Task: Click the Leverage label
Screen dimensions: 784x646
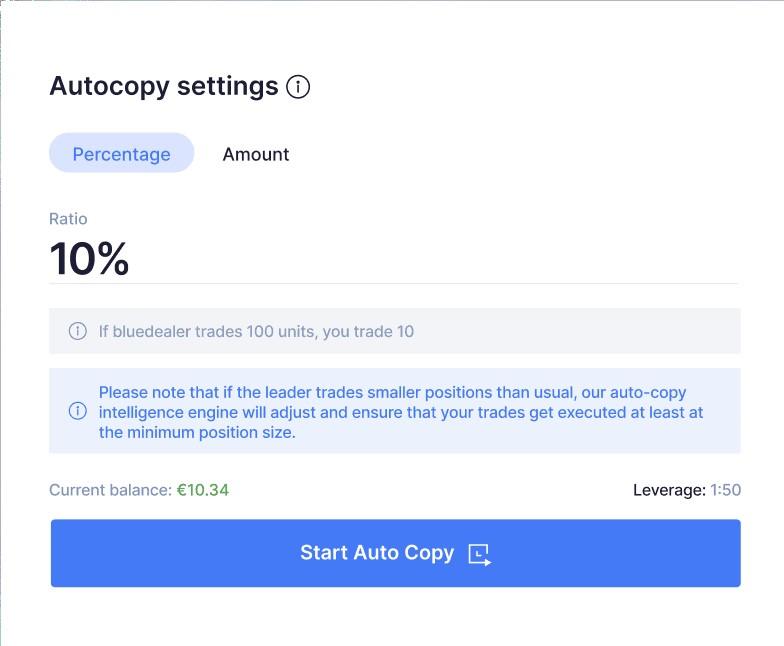Action: point(669,490)
